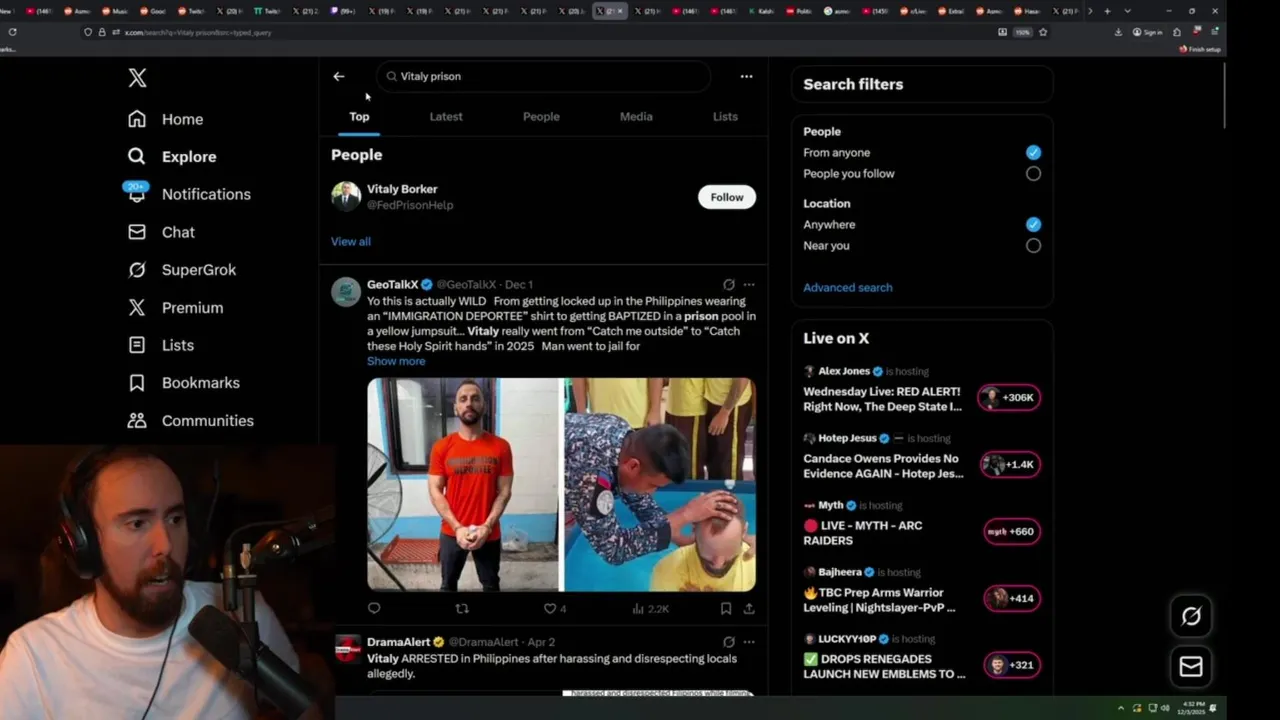Open more options on GeoTalkX post

pyautogui.click(x=749, y=285)
